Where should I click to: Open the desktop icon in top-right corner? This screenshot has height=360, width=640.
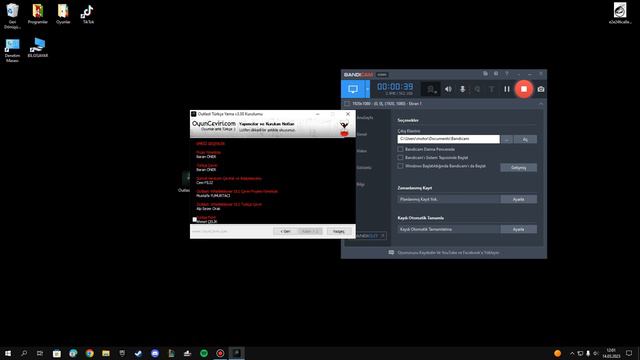point(620,13)
